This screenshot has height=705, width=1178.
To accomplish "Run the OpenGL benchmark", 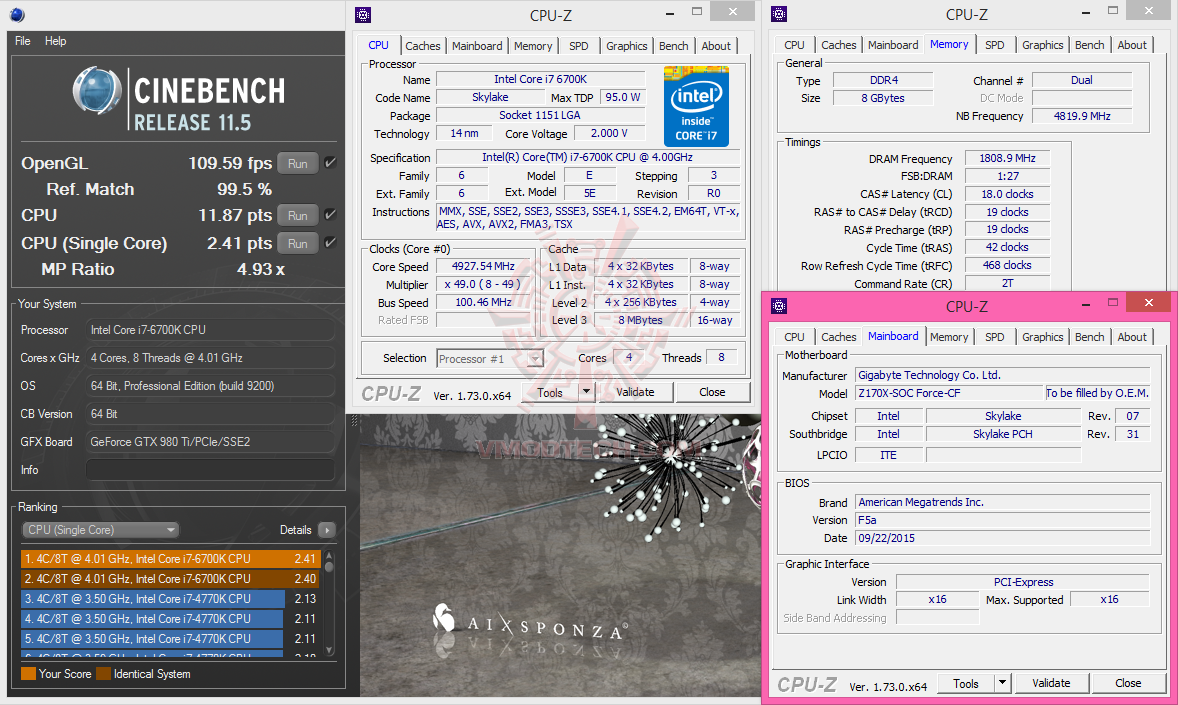I will pyautogui.click(x=298, y=163).
